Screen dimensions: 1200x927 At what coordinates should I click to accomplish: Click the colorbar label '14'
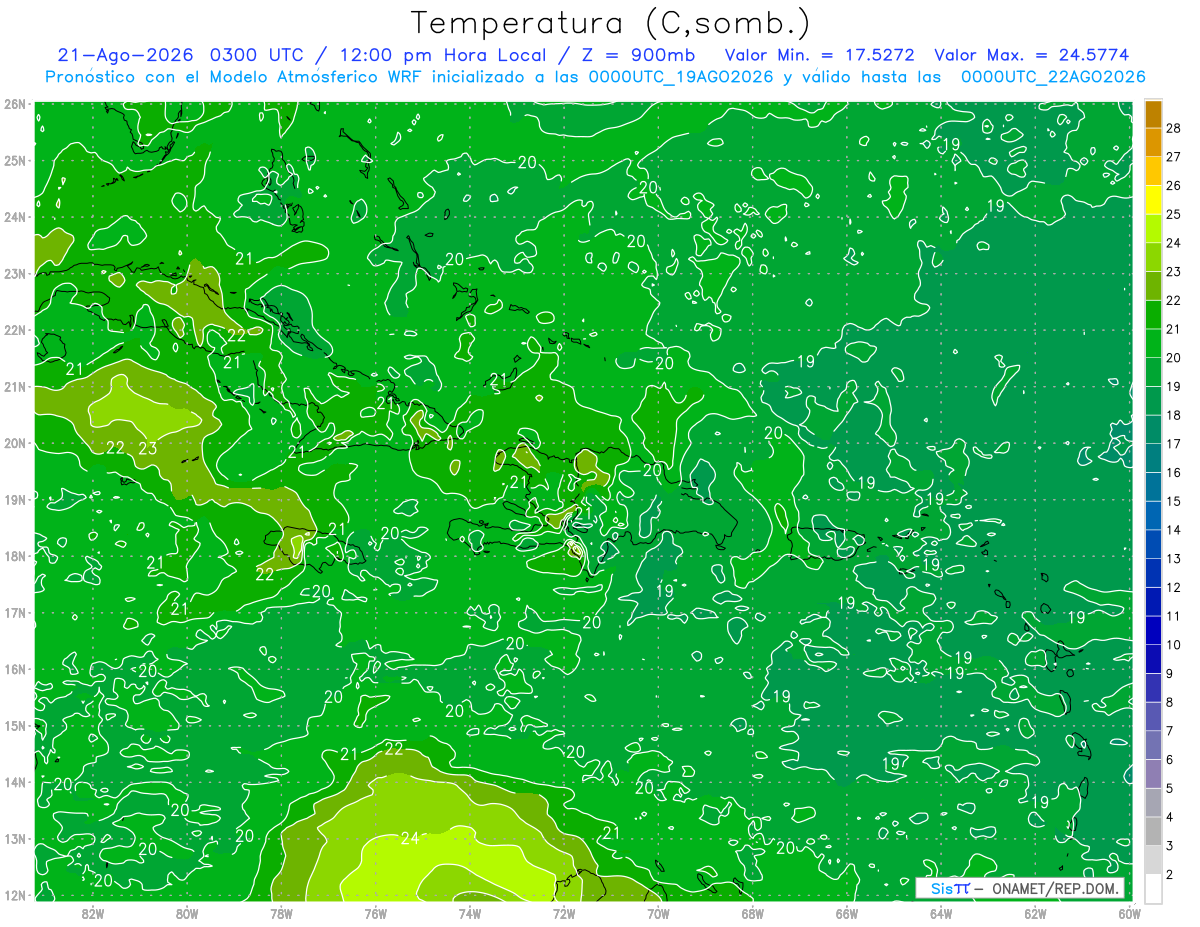[1173, 530]
